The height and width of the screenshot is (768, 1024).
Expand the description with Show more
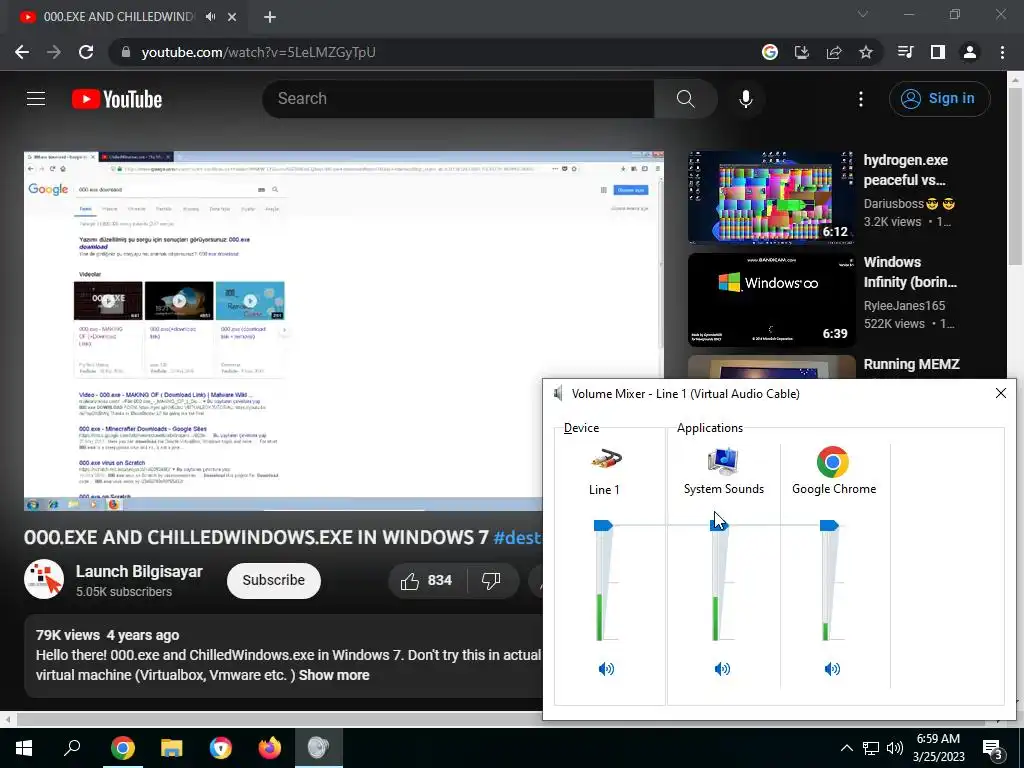(x=334, y=675)
